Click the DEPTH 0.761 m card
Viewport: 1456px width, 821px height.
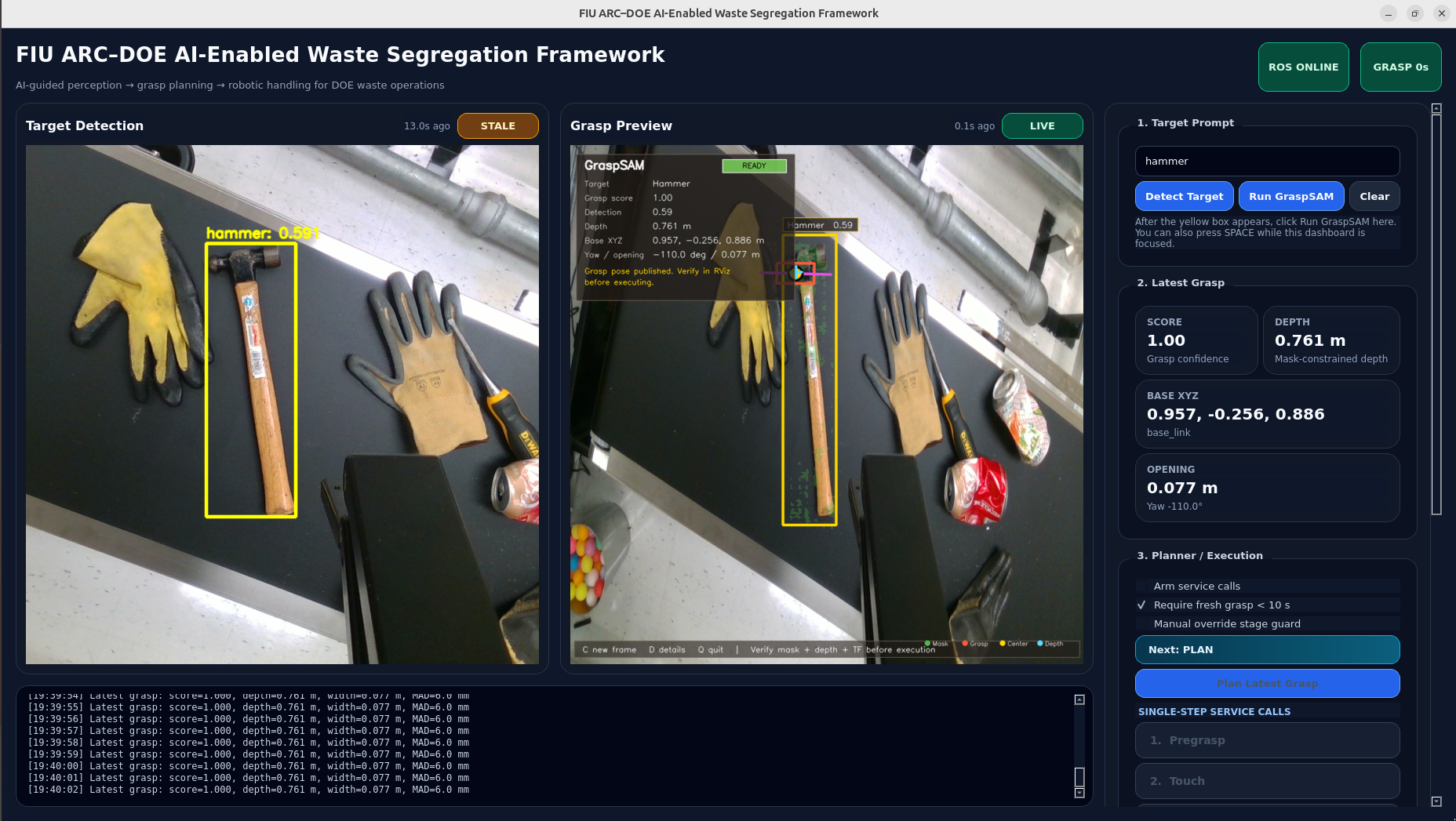pos(1330,340)
